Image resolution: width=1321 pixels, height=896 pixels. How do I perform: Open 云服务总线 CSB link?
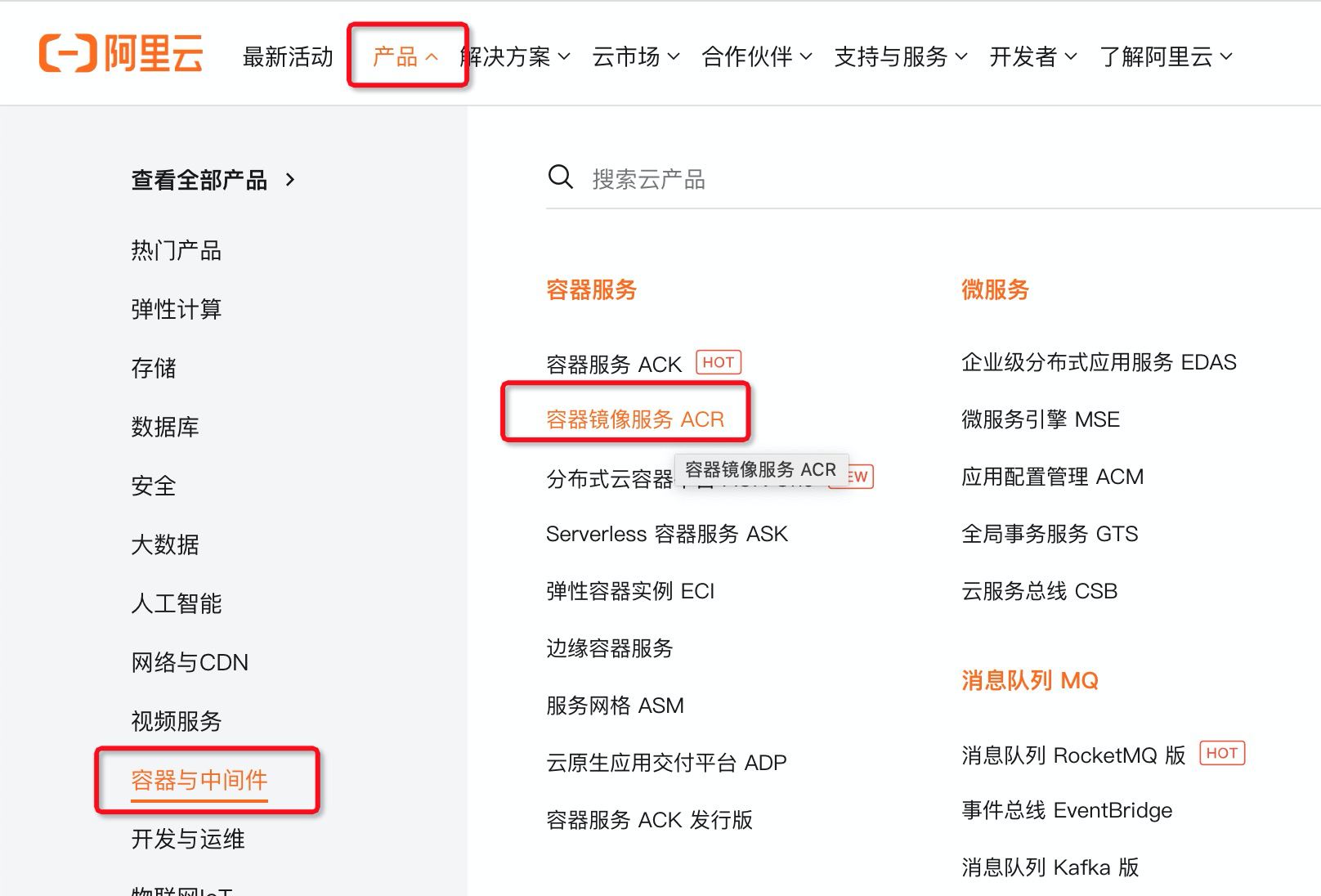tap(1039, 591)
